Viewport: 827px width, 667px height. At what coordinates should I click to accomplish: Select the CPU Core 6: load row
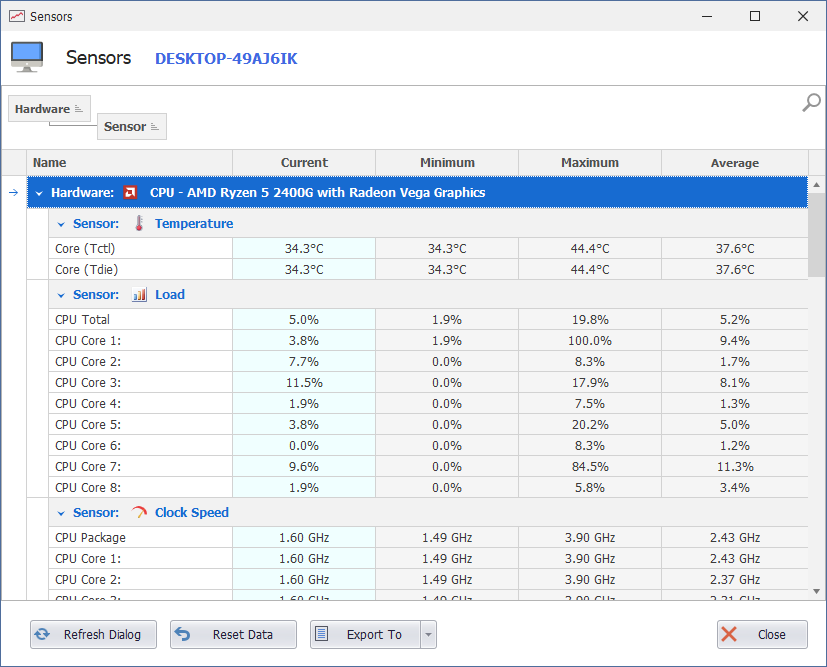(x=428, y=446)
